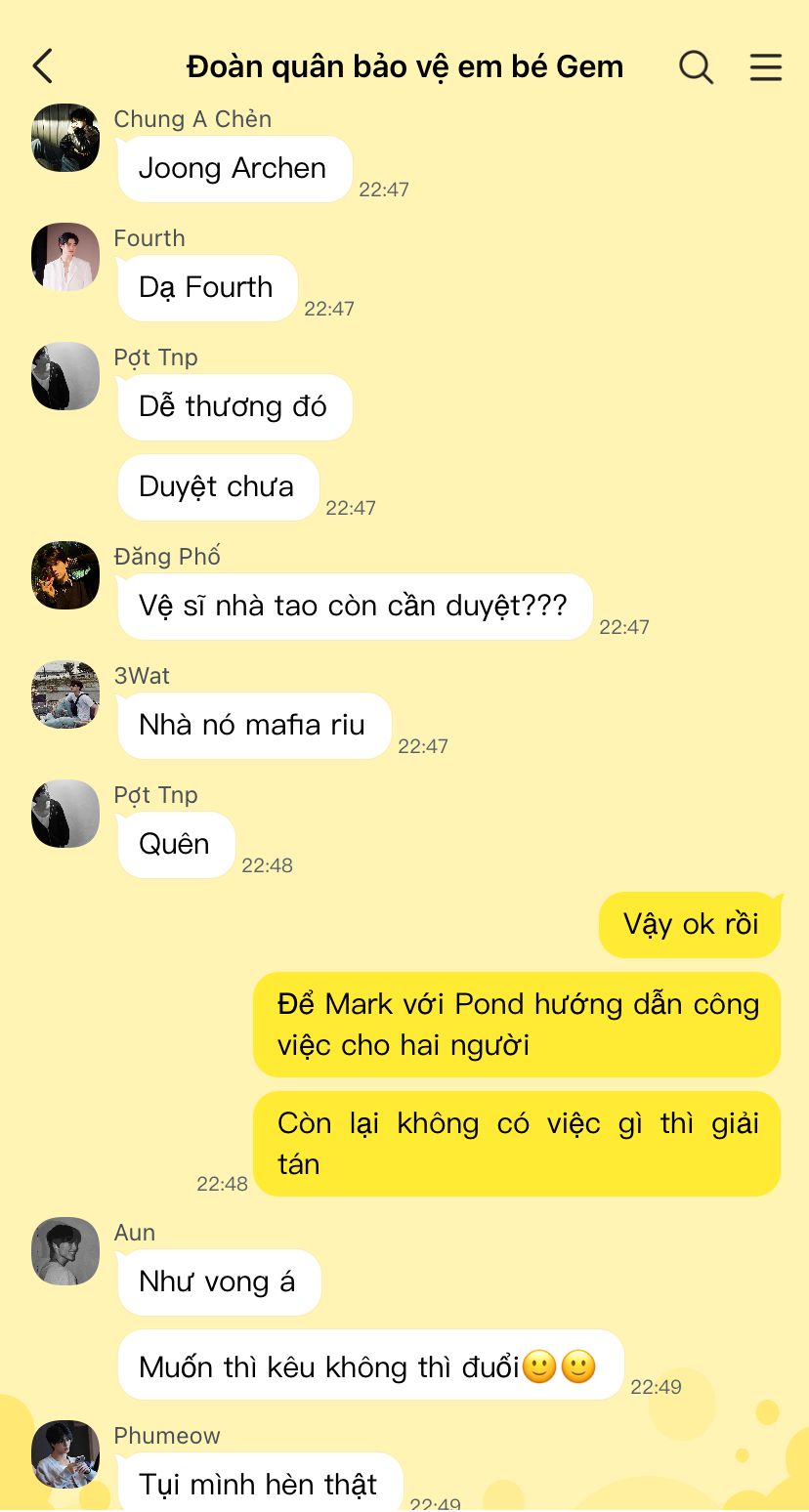Viewport: 809px width, 1512px height.
Task: Tap the back arrow icon
Action: tap(43, 66)
